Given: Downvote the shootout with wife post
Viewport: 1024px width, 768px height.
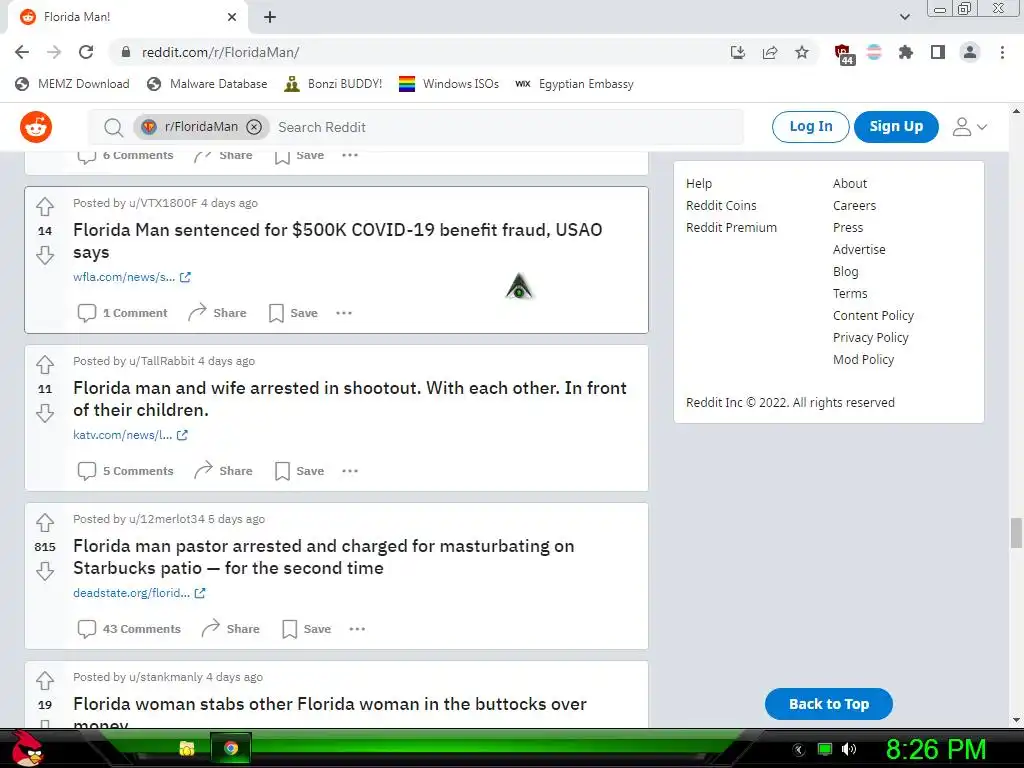Looking at the screenshot, I should [x=45, y=413].
